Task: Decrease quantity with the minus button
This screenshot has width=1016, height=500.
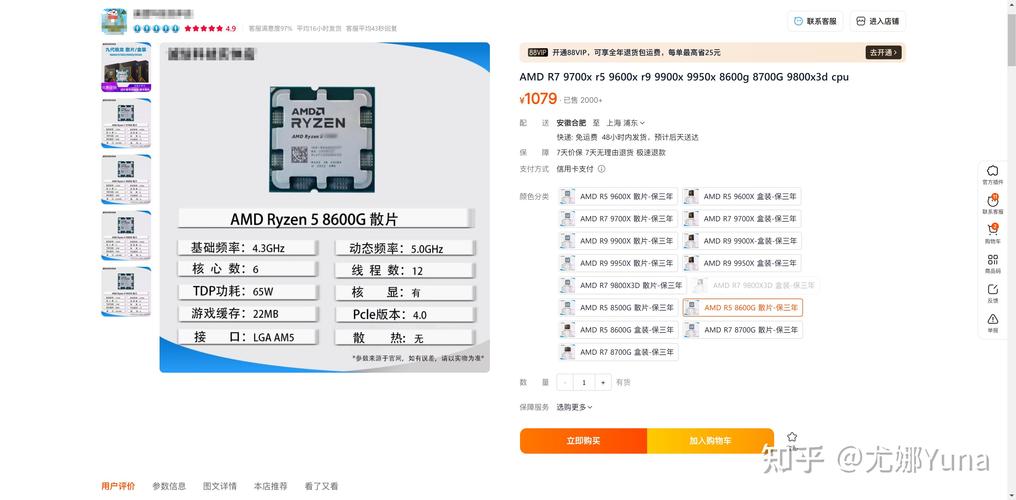Action: pos(565,383)
